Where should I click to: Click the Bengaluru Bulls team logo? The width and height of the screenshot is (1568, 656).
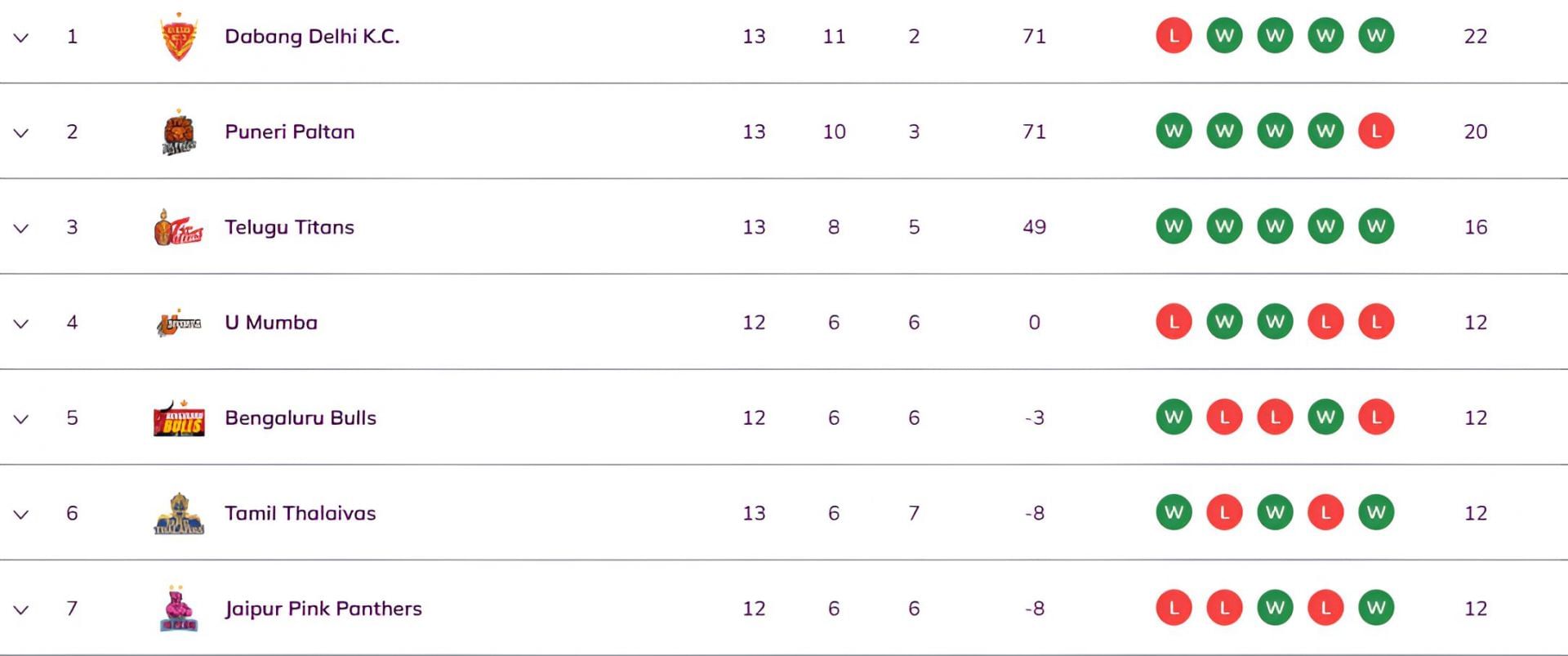[179, 419]
